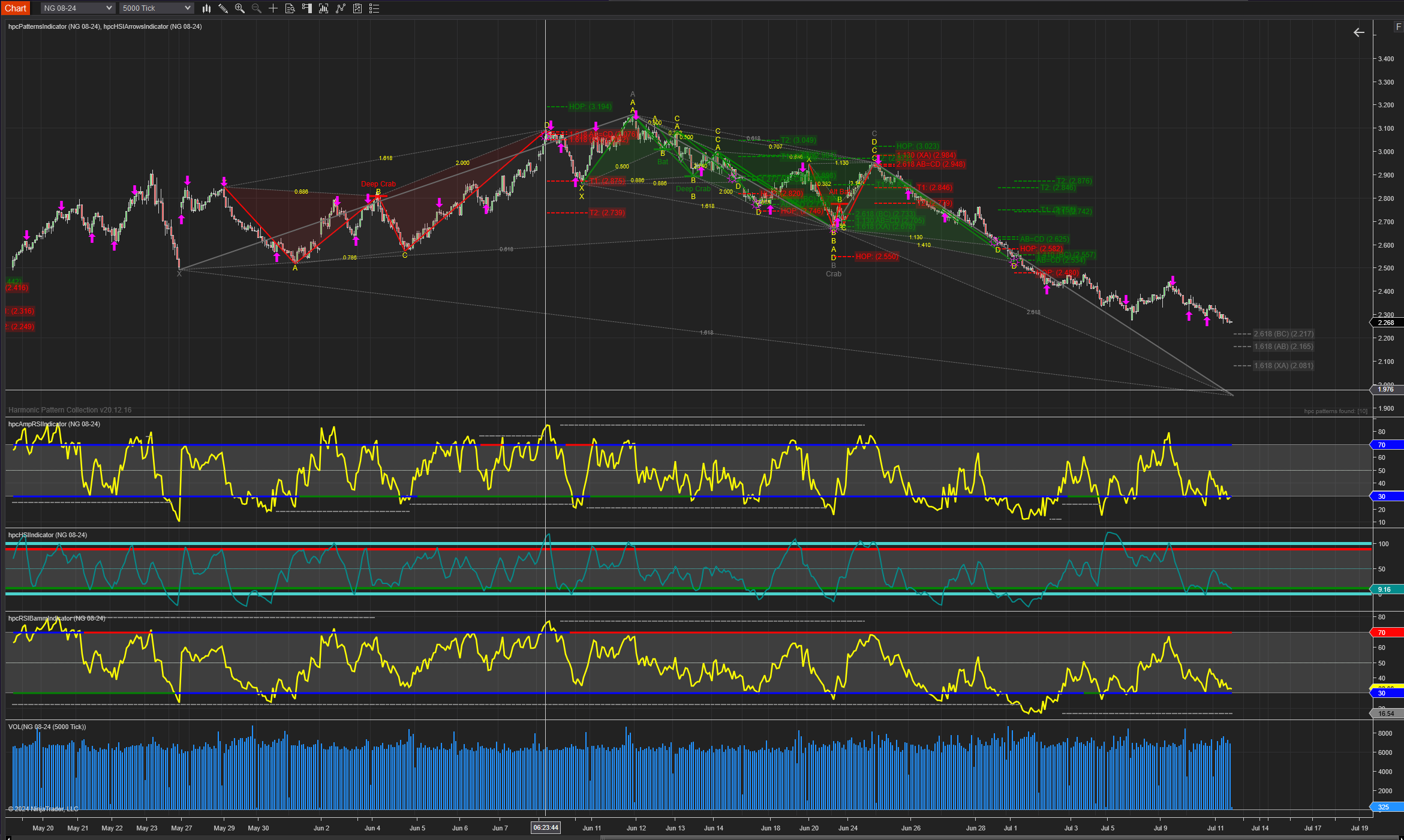Click the Zoom In magnifier
The image size is (1404, 840).
(x=240, y=8)
